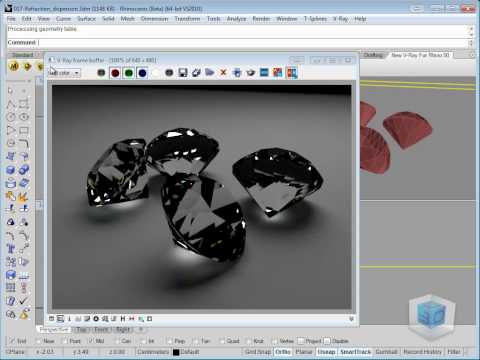Click the black H icon in frame buffer bottom bar
This screenshot has height=360, width=480.
pyautogui.click(x=123, y=319)
